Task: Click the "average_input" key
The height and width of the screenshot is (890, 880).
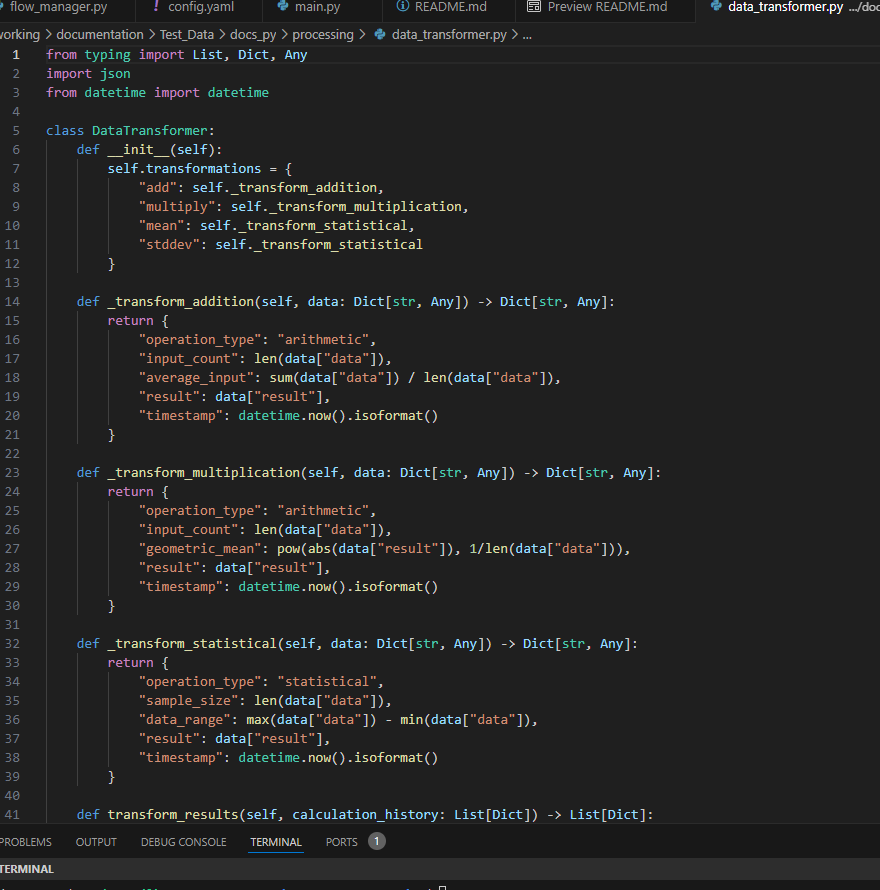Action: (x=196, y=377)
